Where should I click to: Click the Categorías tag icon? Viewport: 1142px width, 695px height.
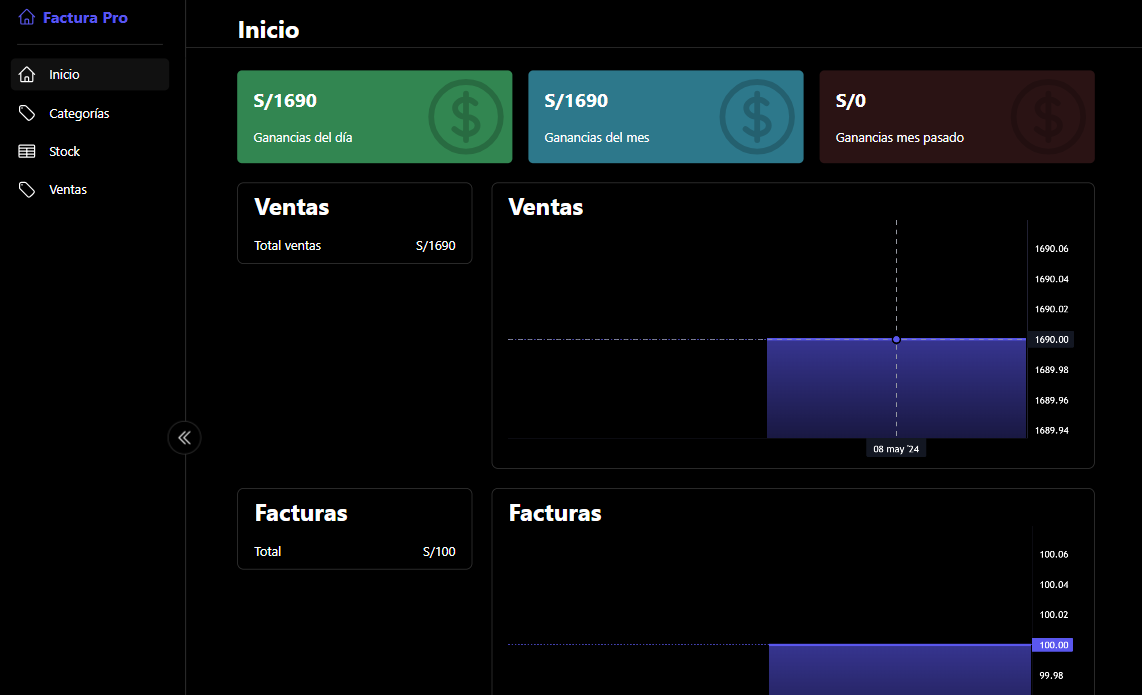[27, 113]
